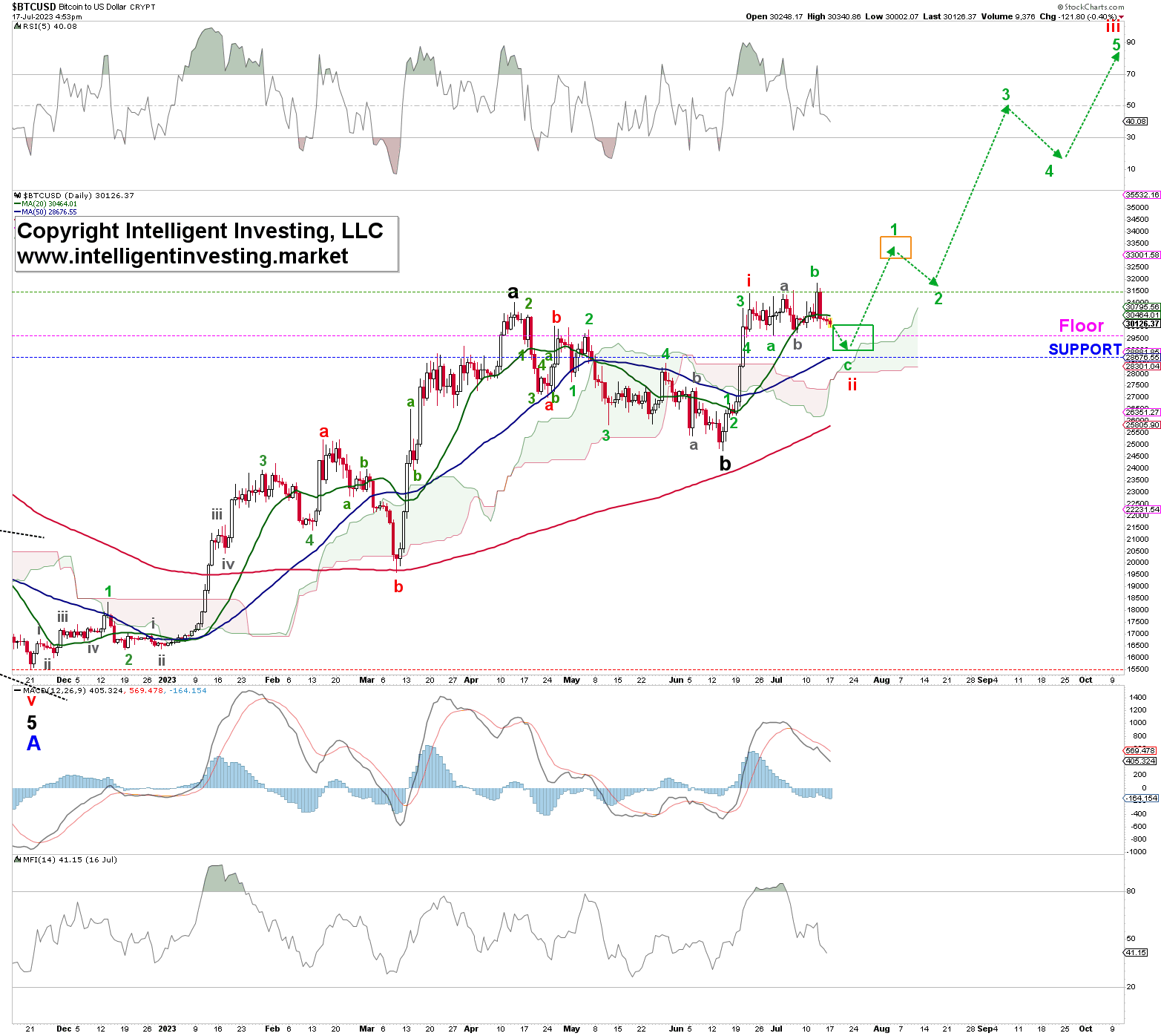
Task: Click the 30126.37 last price tag on axis
Action: point(1142,324)
